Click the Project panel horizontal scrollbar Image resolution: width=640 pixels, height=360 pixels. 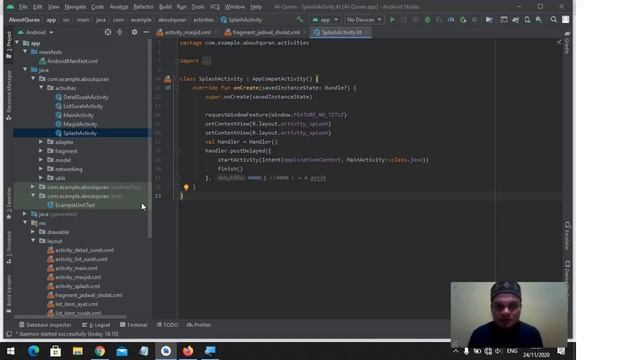coord(70,317)
